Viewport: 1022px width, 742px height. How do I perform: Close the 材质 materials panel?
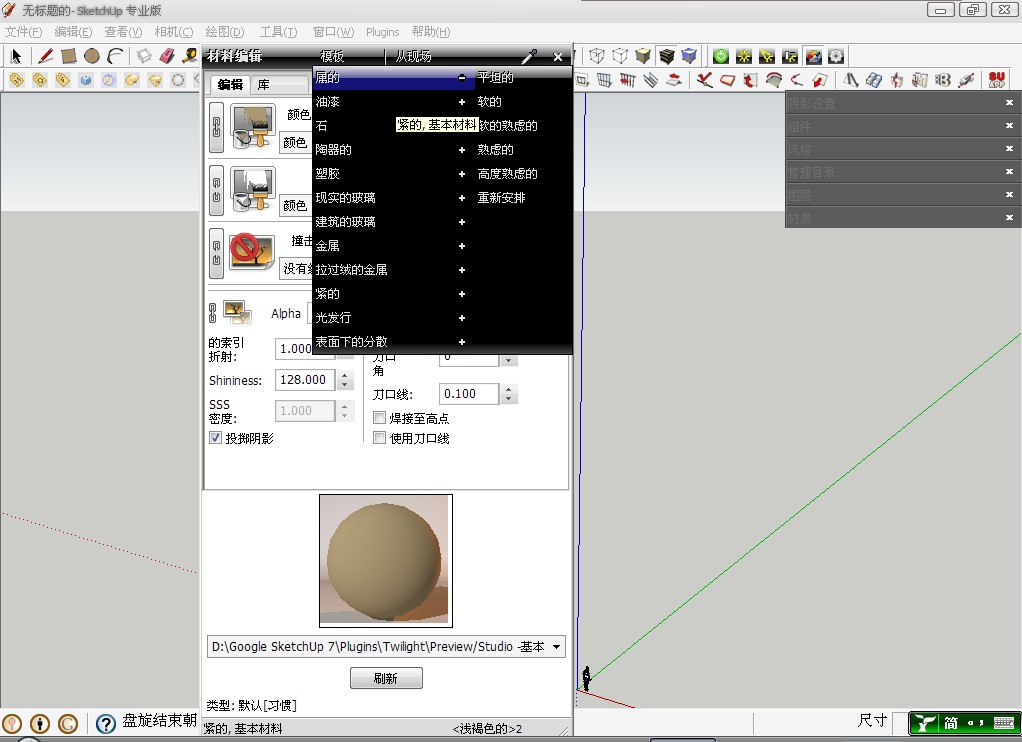1009,217
